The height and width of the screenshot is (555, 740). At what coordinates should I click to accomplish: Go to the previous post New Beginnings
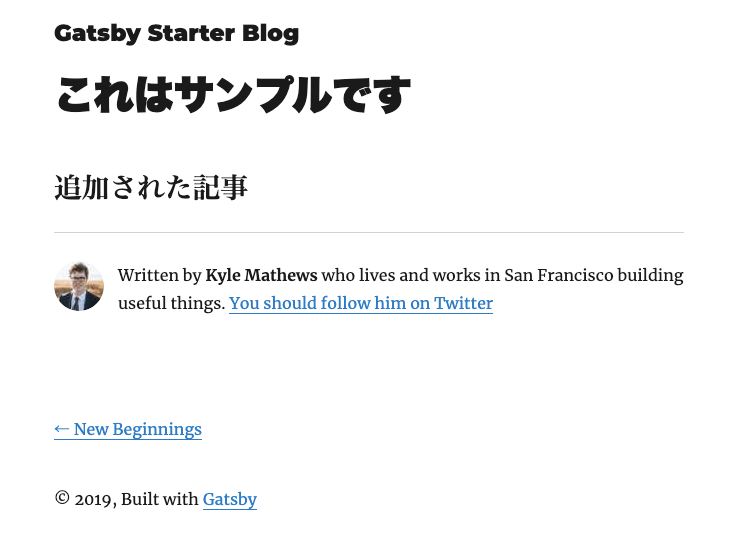pyautogui.click(x=128, y=429)
